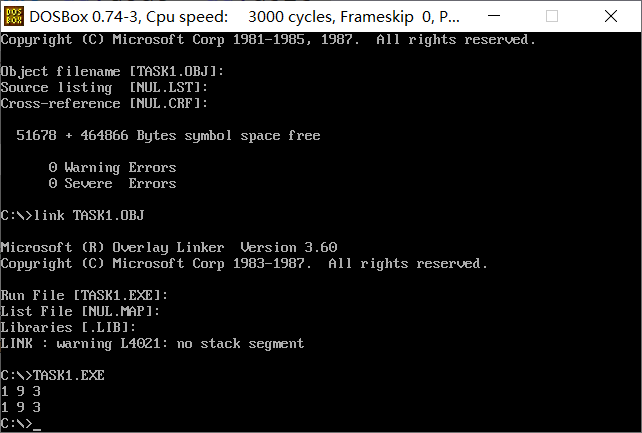
Task: Click the 'Run File [TASK1.EXE]' line
Action: (84, 295)
